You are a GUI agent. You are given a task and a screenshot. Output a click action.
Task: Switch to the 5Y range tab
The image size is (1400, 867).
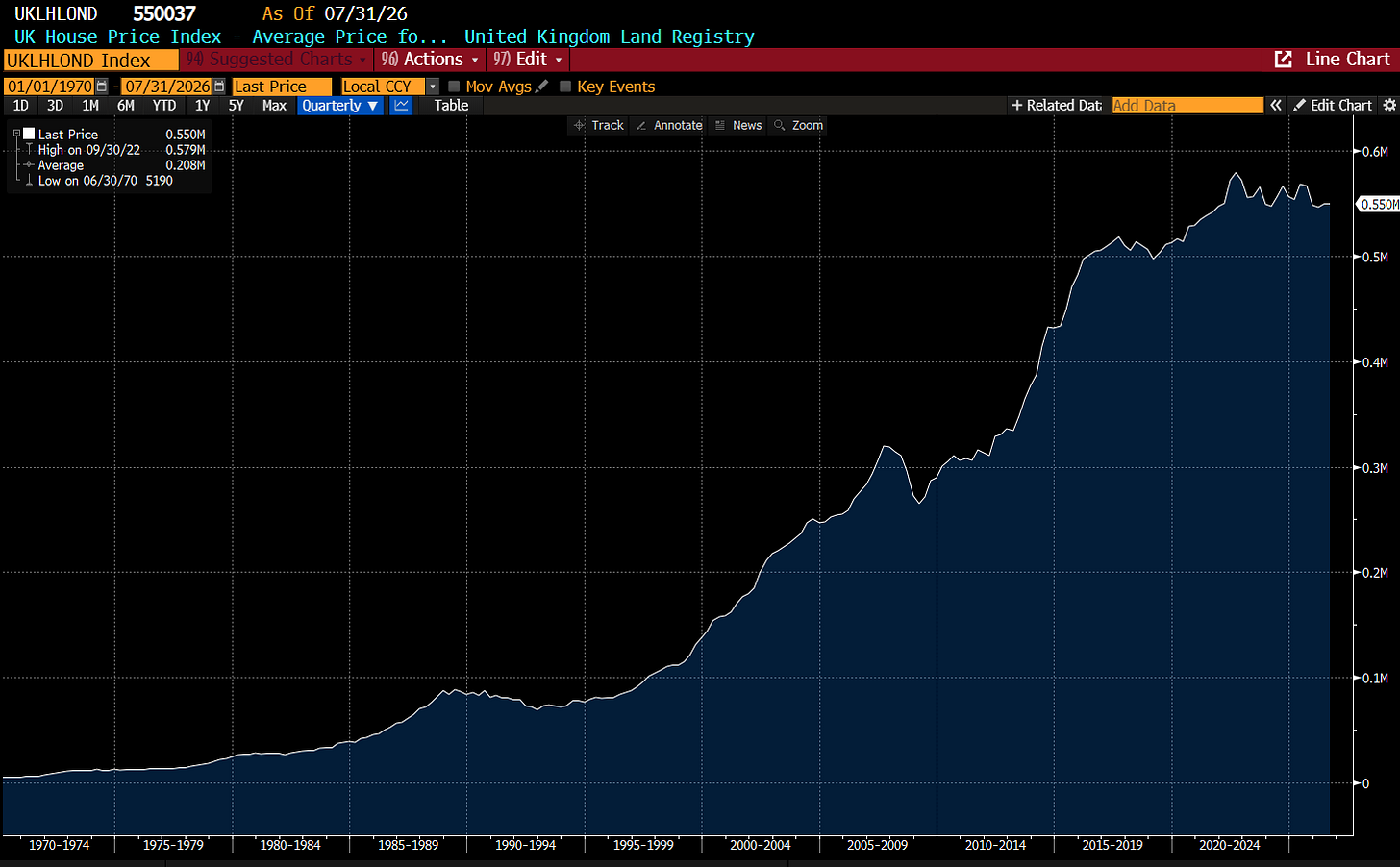pyautogui.click(x=237, y=106)
